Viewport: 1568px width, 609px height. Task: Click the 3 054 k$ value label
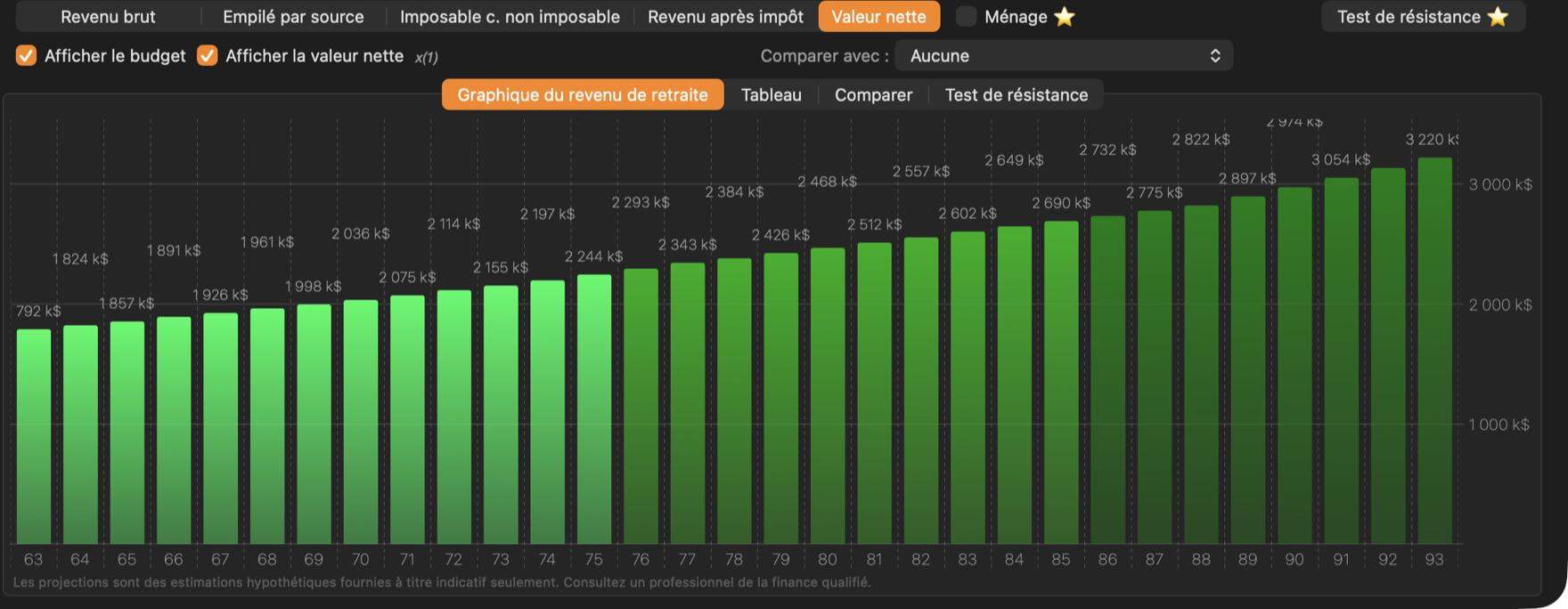coord(1341,159)
